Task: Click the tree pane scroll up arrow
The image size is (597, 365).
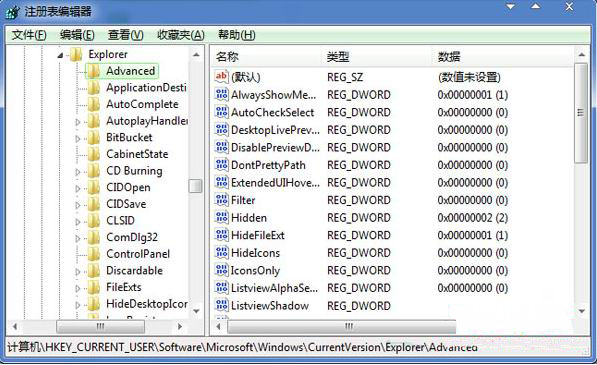Action: click(196, 55)
